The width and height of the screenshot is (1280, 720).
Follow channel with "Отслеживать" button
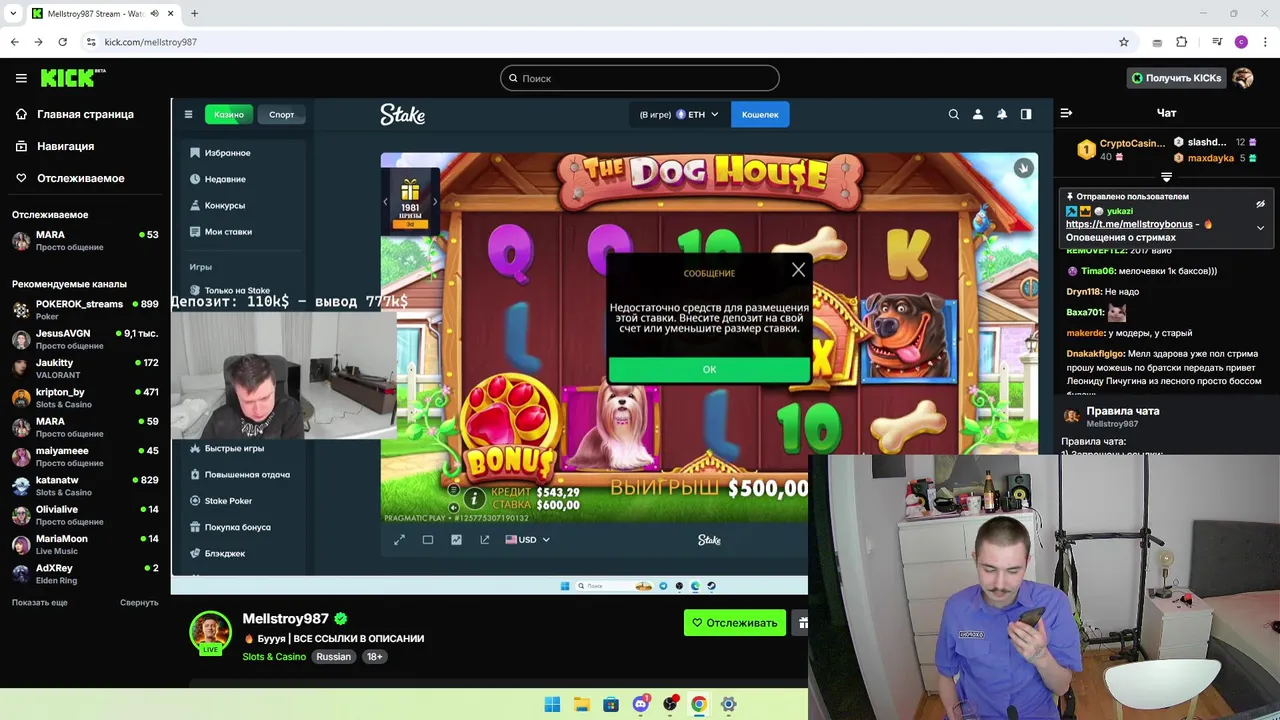pos(735,622)
